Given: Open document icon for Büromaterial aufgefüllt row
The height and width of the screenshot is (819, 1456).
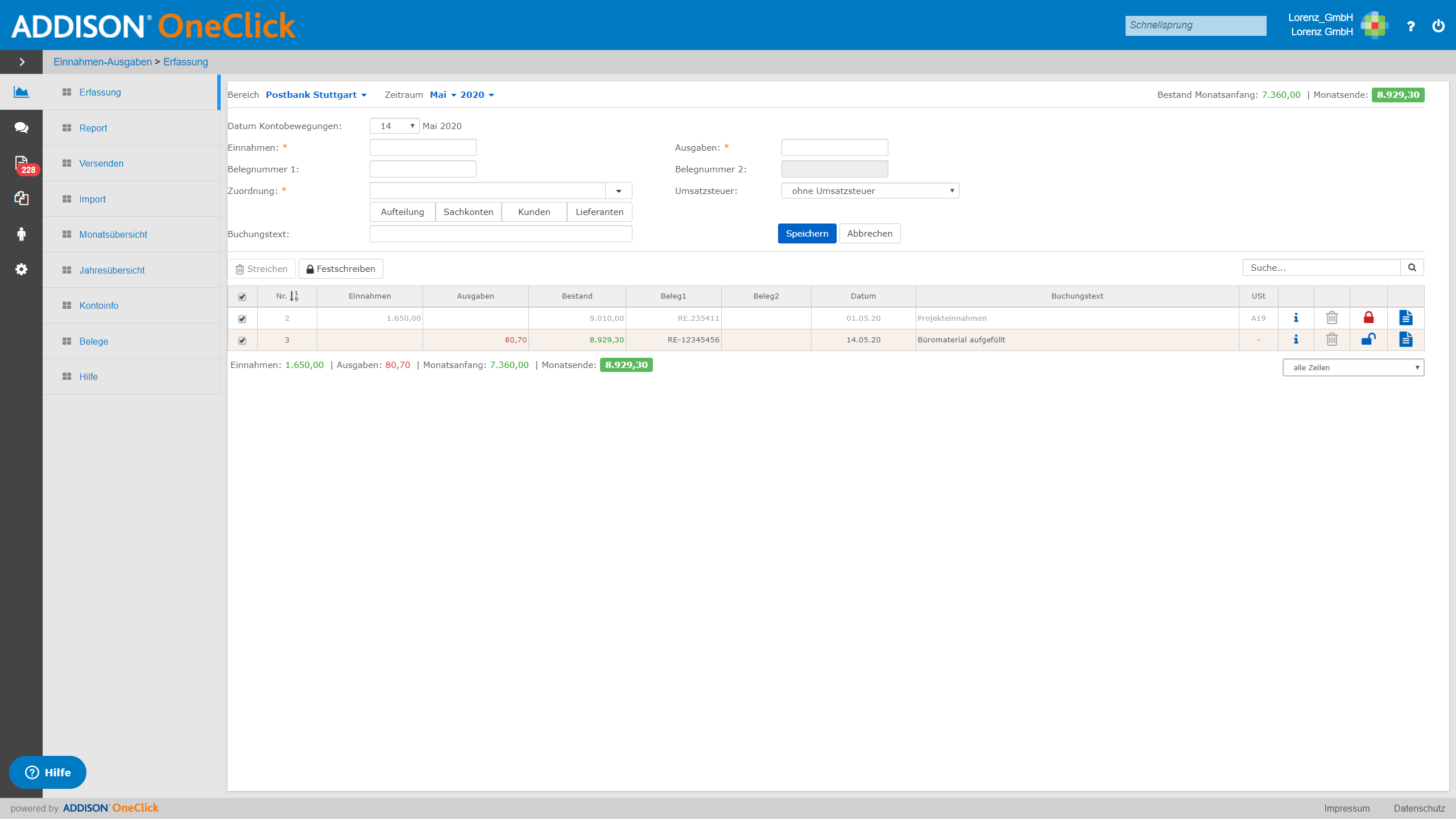Looking at the screenshot, I should [1405, 340].
